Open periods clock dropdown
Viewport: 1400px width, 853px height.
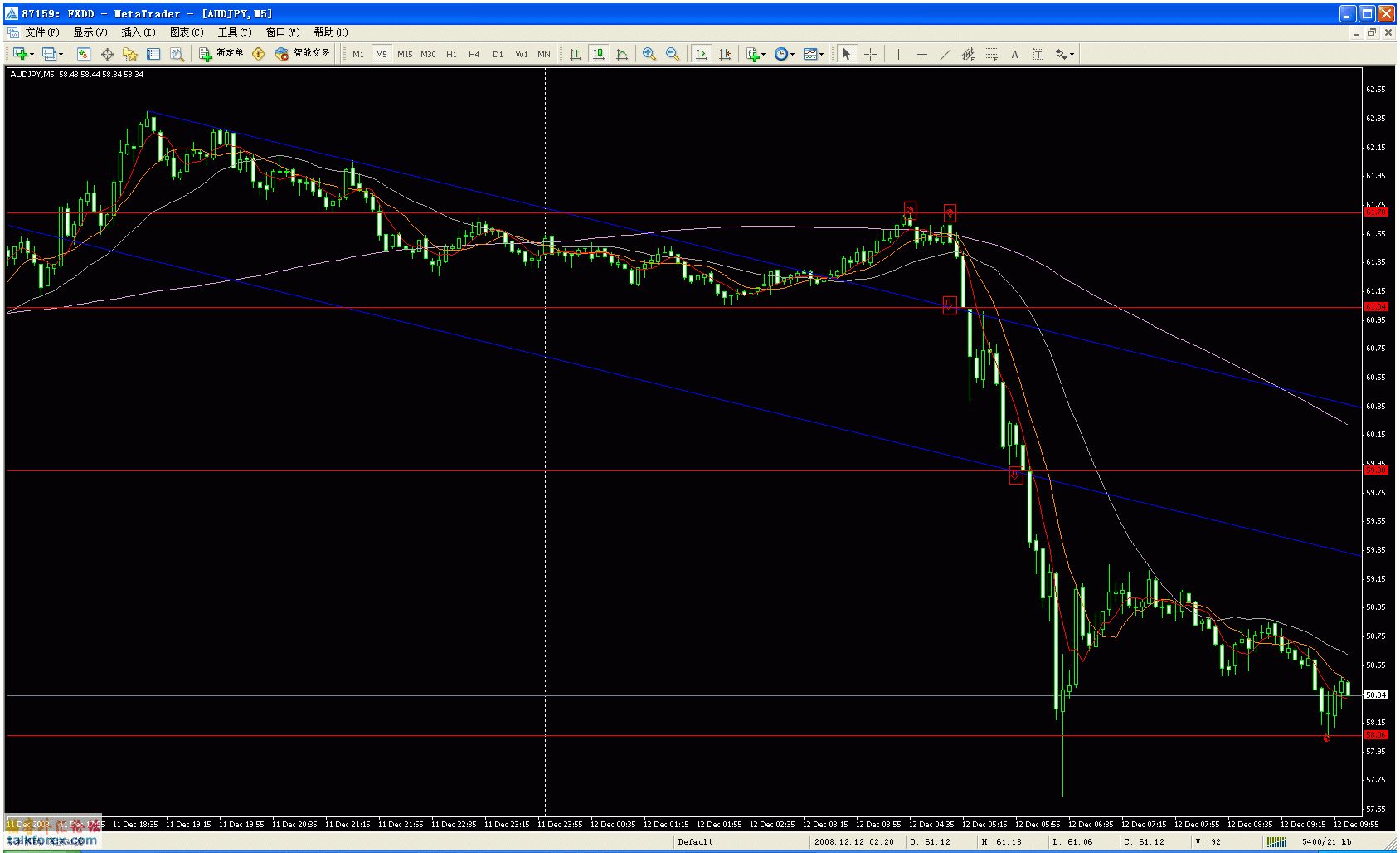[784, 54]
